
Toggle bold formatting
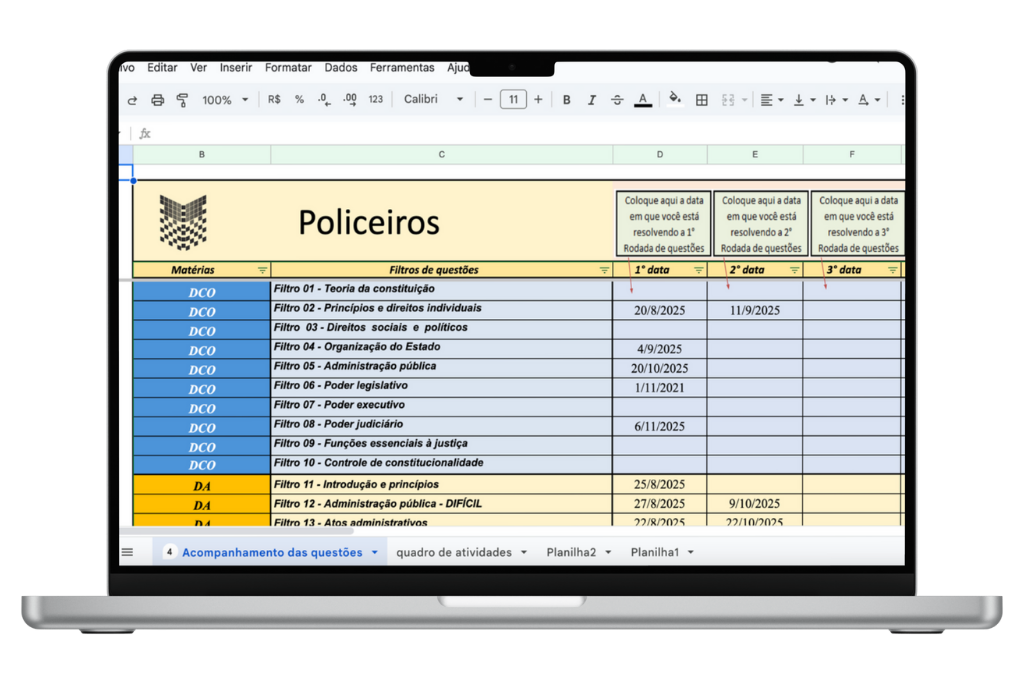(x=567, y=100)
